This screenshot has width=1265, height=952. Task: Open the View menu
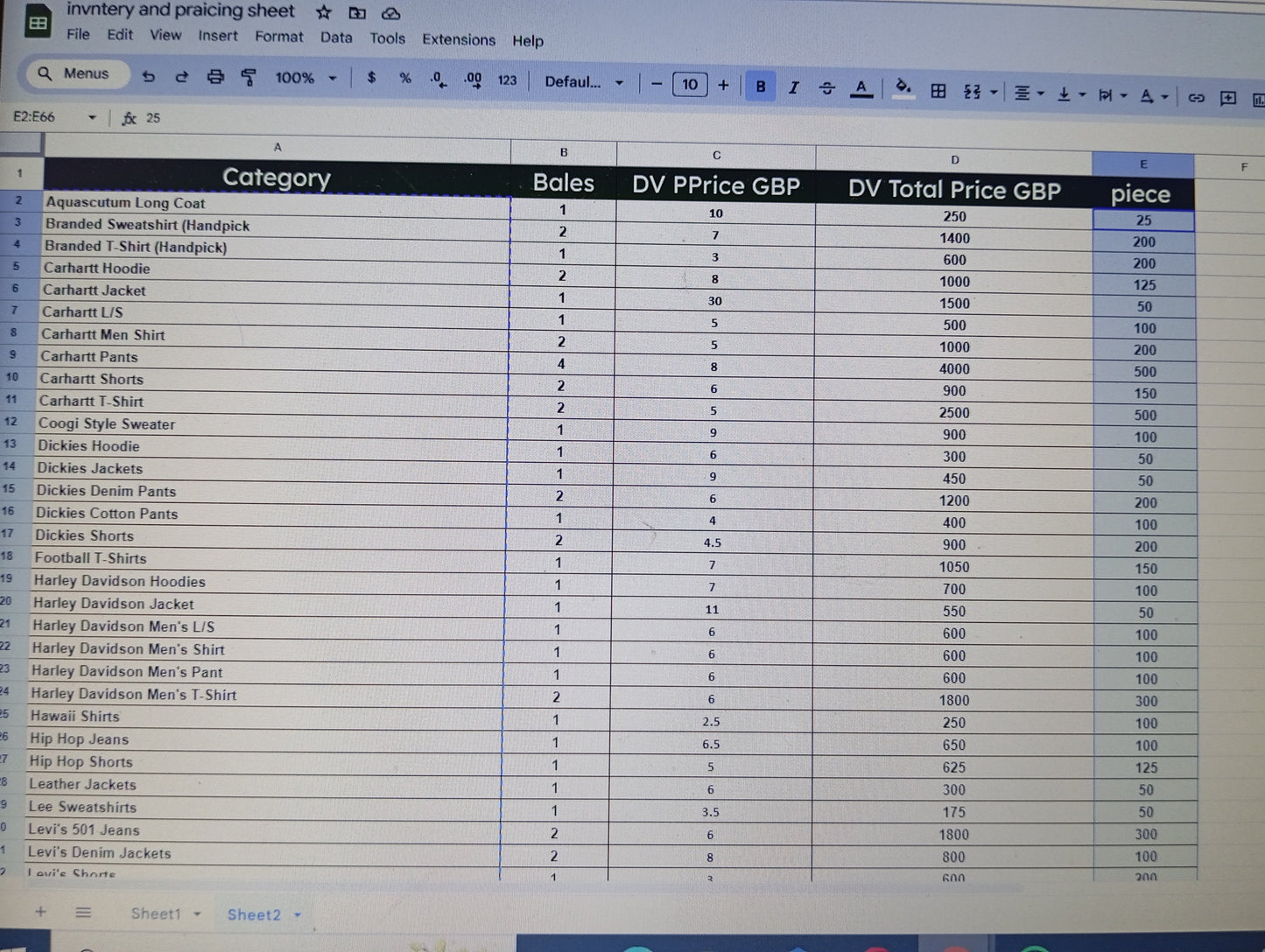tap(165, 35)
